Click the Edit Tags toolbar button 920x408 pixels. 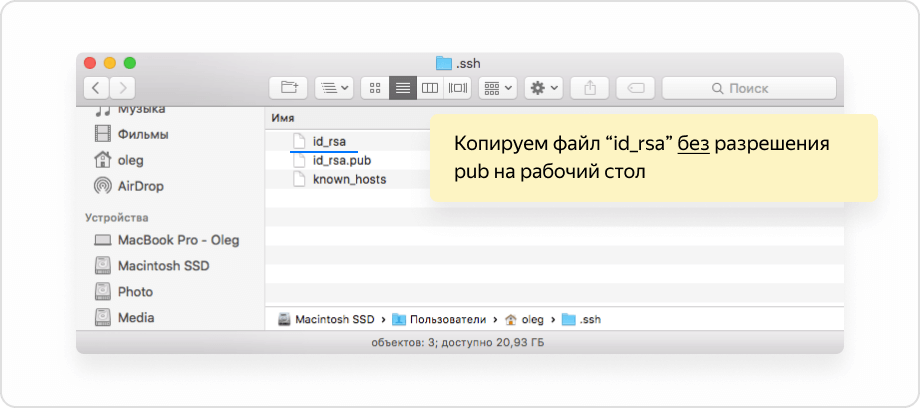tap(635, 88)
